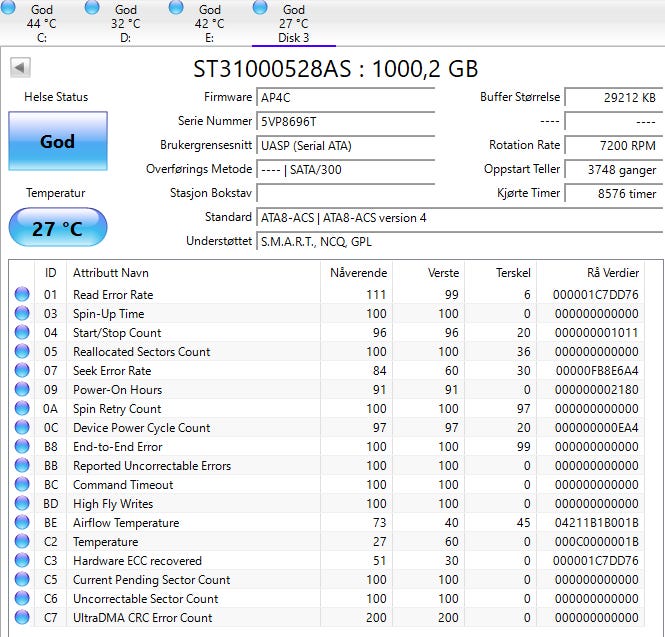Image resolution: width=665 pixels, height=637 pixels.
Task: Click status orb for UltraDMA CRC Error Count
Action: [x=22, y=618]
